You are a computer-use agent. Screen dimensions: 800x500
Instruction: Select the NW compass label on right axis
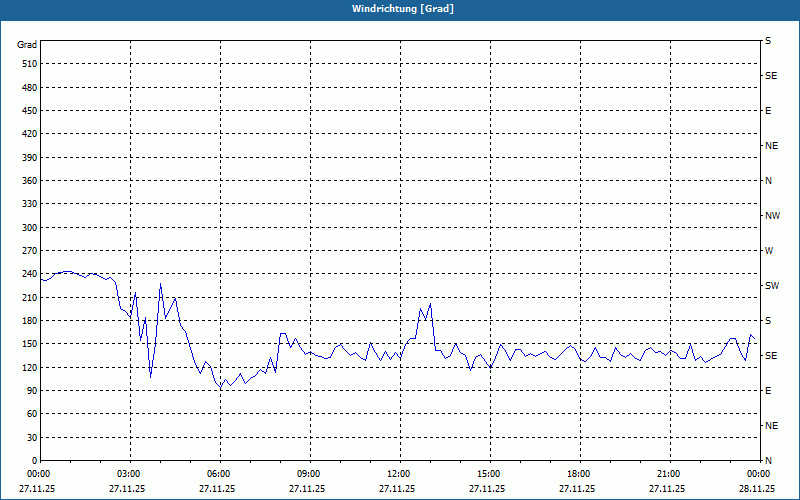(772, 215)
